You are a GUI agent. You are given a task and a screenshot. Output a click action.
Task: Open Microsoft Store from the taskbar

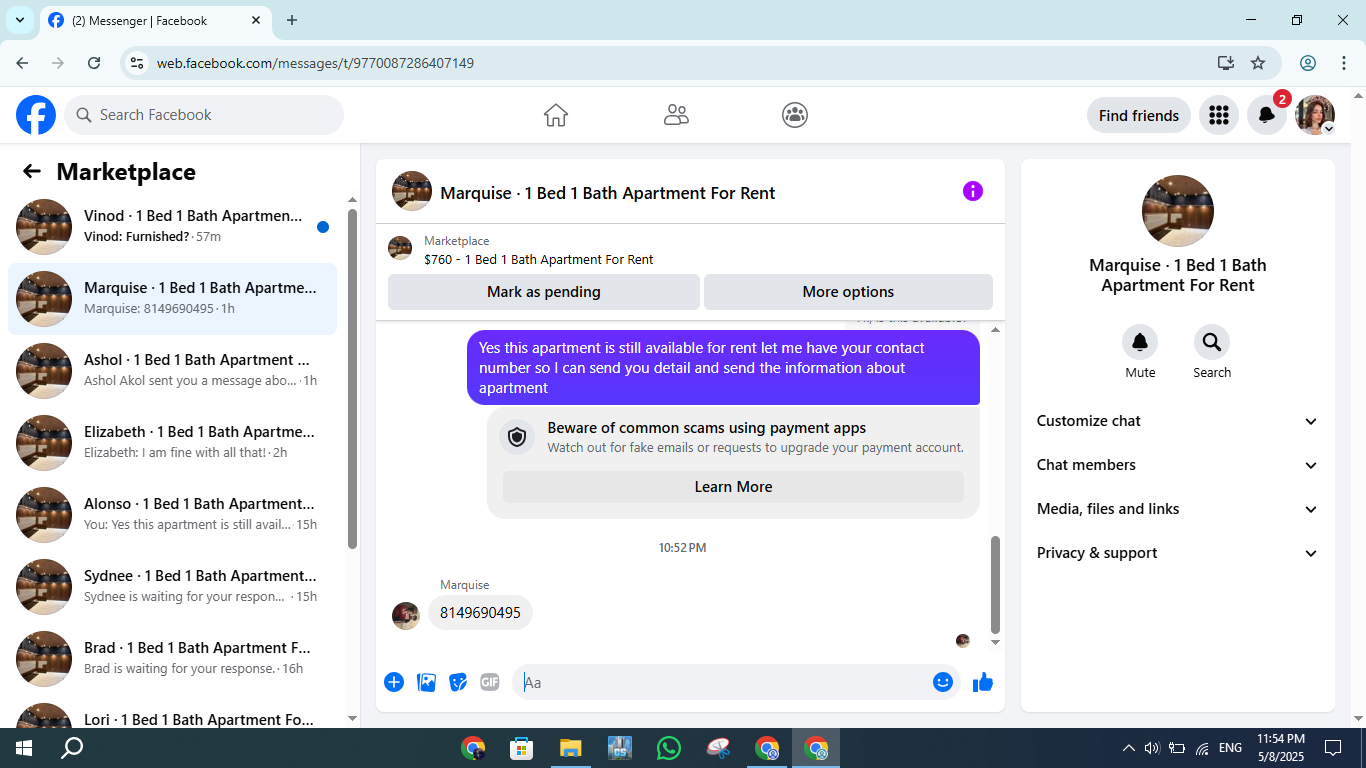(521, 748)
